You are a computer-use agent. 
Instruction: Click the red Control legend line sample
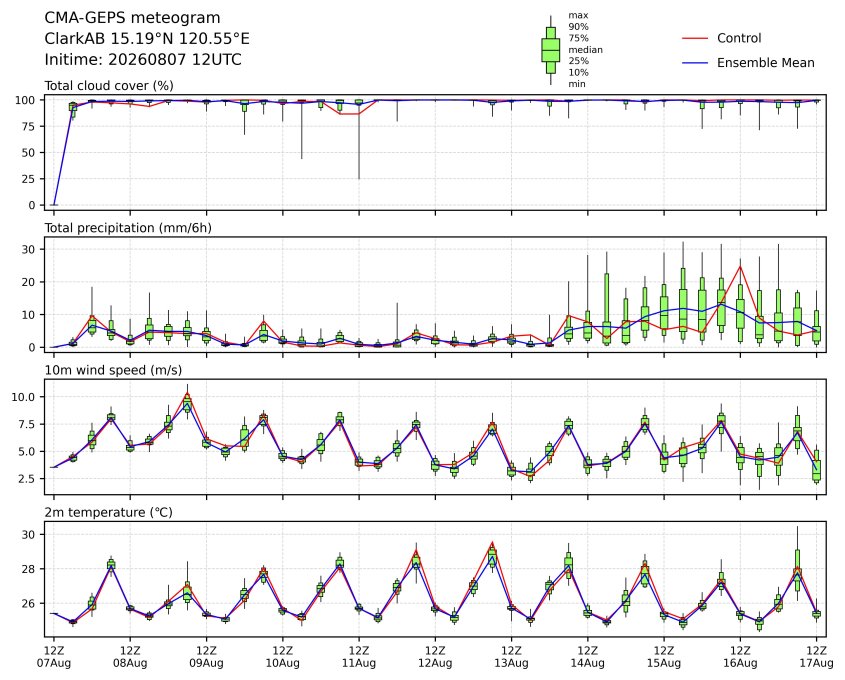(695, 38)
